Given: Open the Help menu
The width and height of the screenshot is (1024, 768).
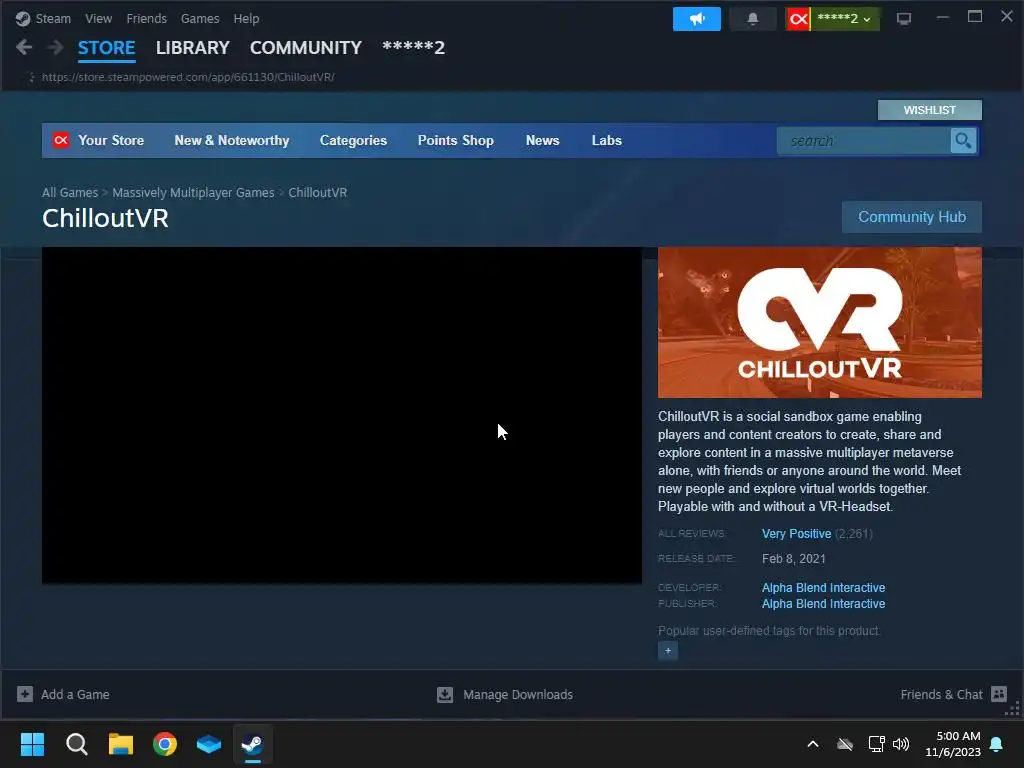Looking at the screenshot, I should [246, 19].
